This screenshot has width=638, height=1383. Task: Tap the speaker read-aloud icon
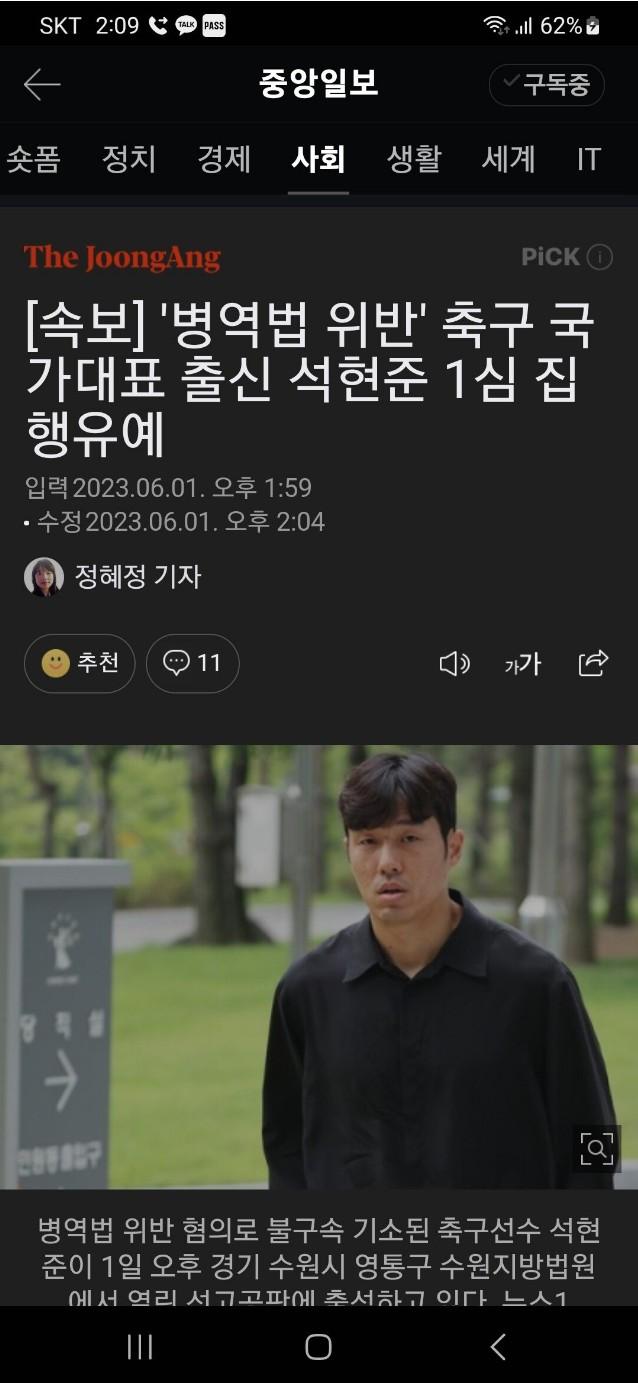click(455, 663)
